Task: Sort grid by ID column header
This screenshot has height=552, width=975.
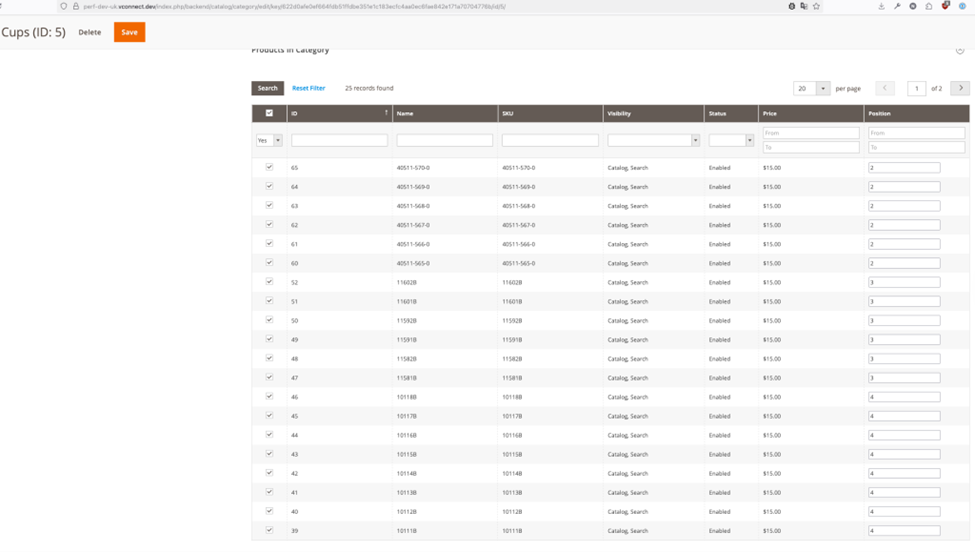Action: 340,113
